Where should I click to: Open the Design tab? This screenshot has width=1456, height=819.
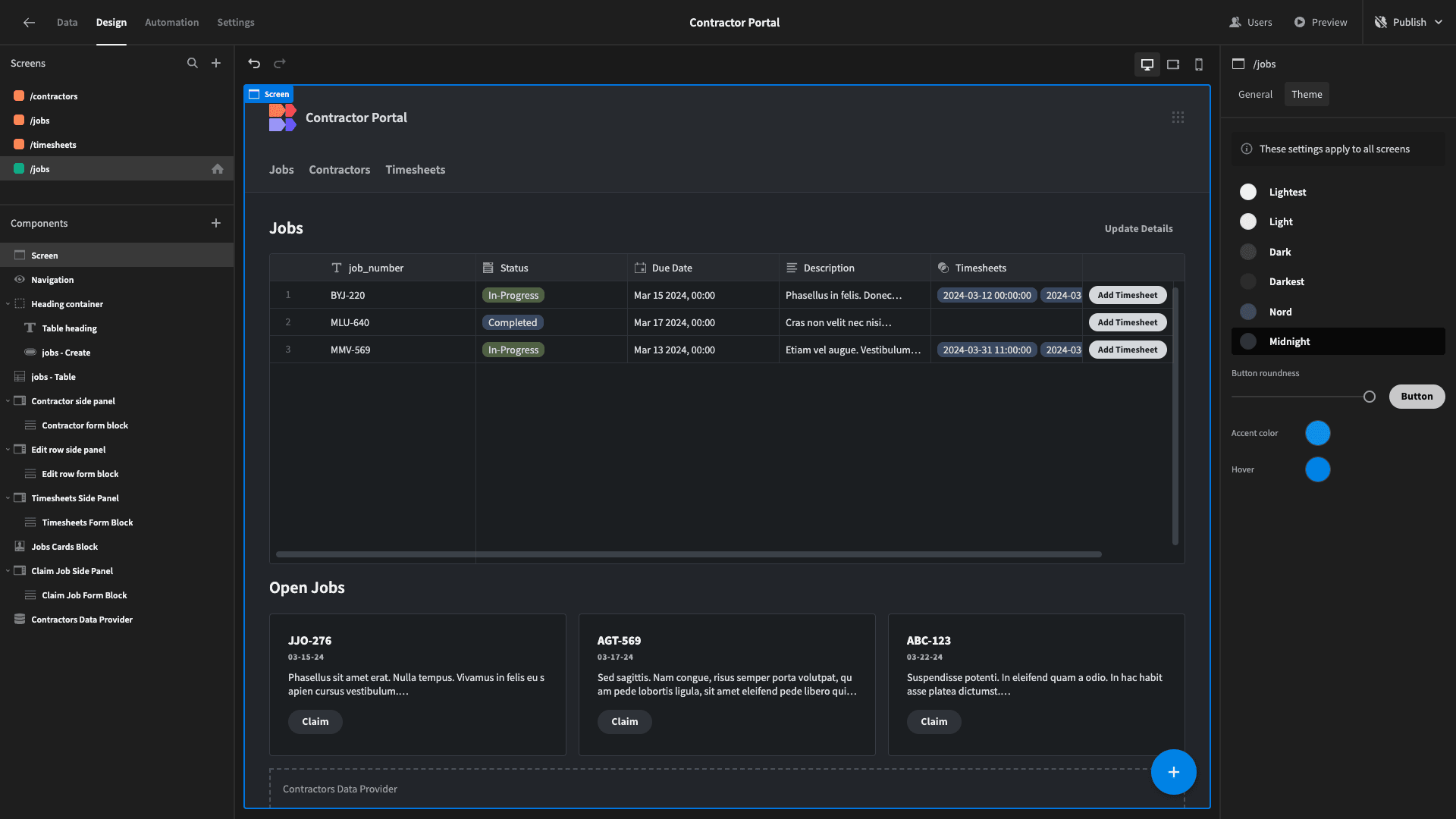[x=111, y=23]
